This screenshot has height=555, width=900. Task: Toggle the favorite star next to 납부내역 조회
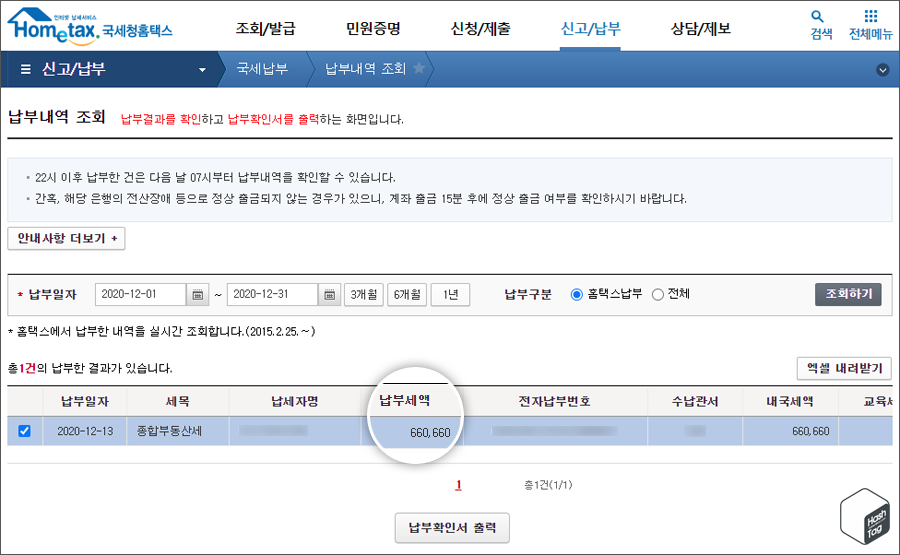tap(419, 68)
